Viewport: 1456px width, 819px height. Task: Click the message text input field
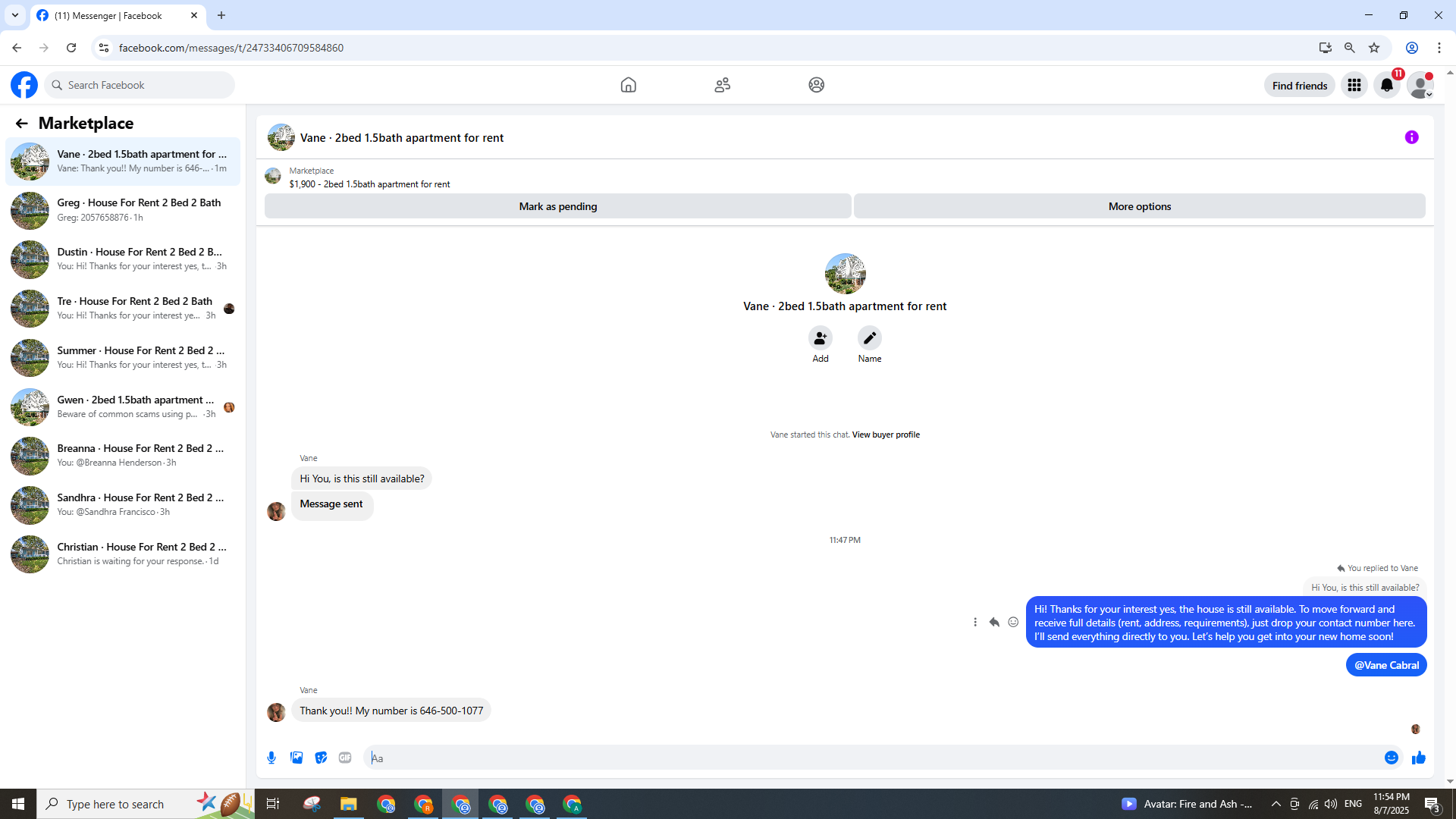point(872,758)
